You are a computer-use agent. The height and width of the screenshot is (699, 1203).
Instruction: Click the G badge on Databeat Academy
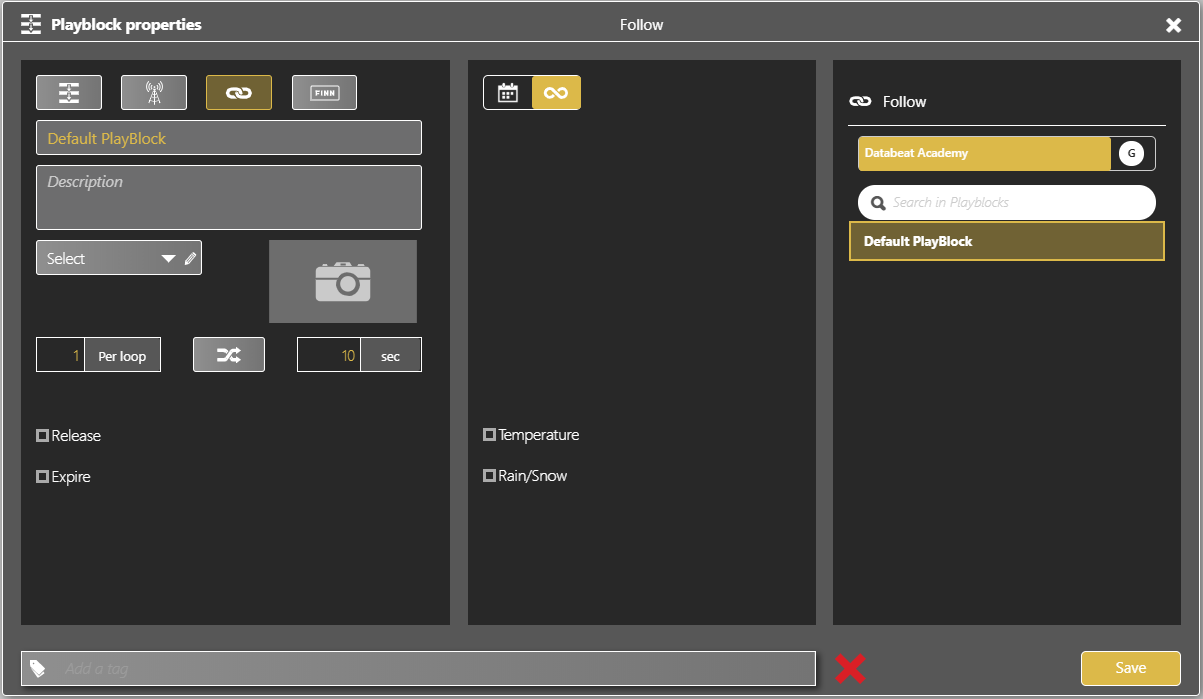(1131, 153)
